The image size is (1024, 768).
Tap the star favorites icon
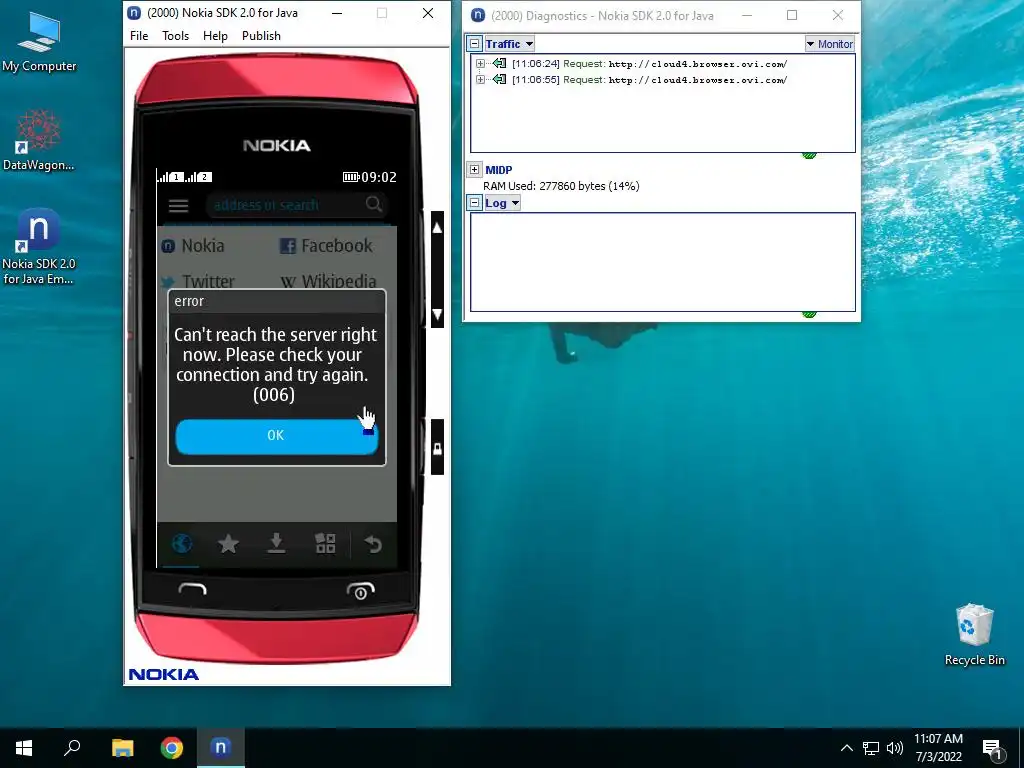coord(229,543)
